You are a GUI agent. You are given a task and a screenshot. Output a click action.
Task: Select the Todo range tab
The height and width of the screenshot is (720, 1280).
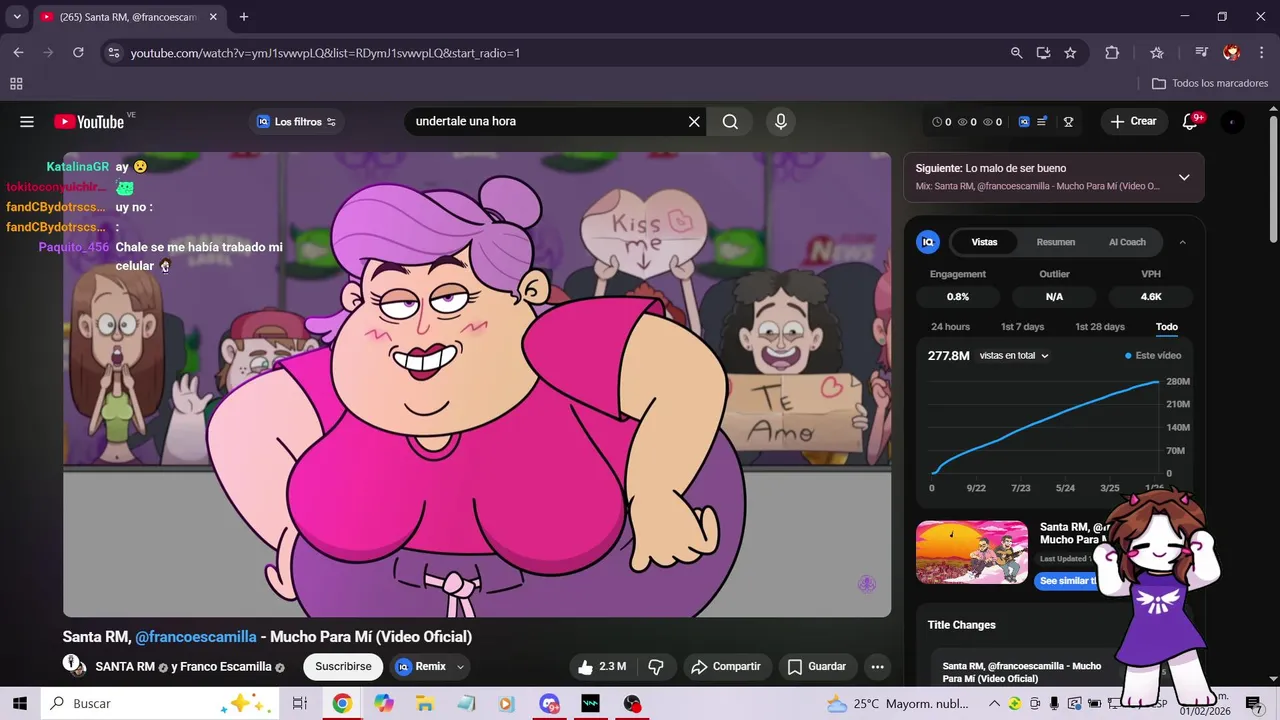[x=1166, y=327]
